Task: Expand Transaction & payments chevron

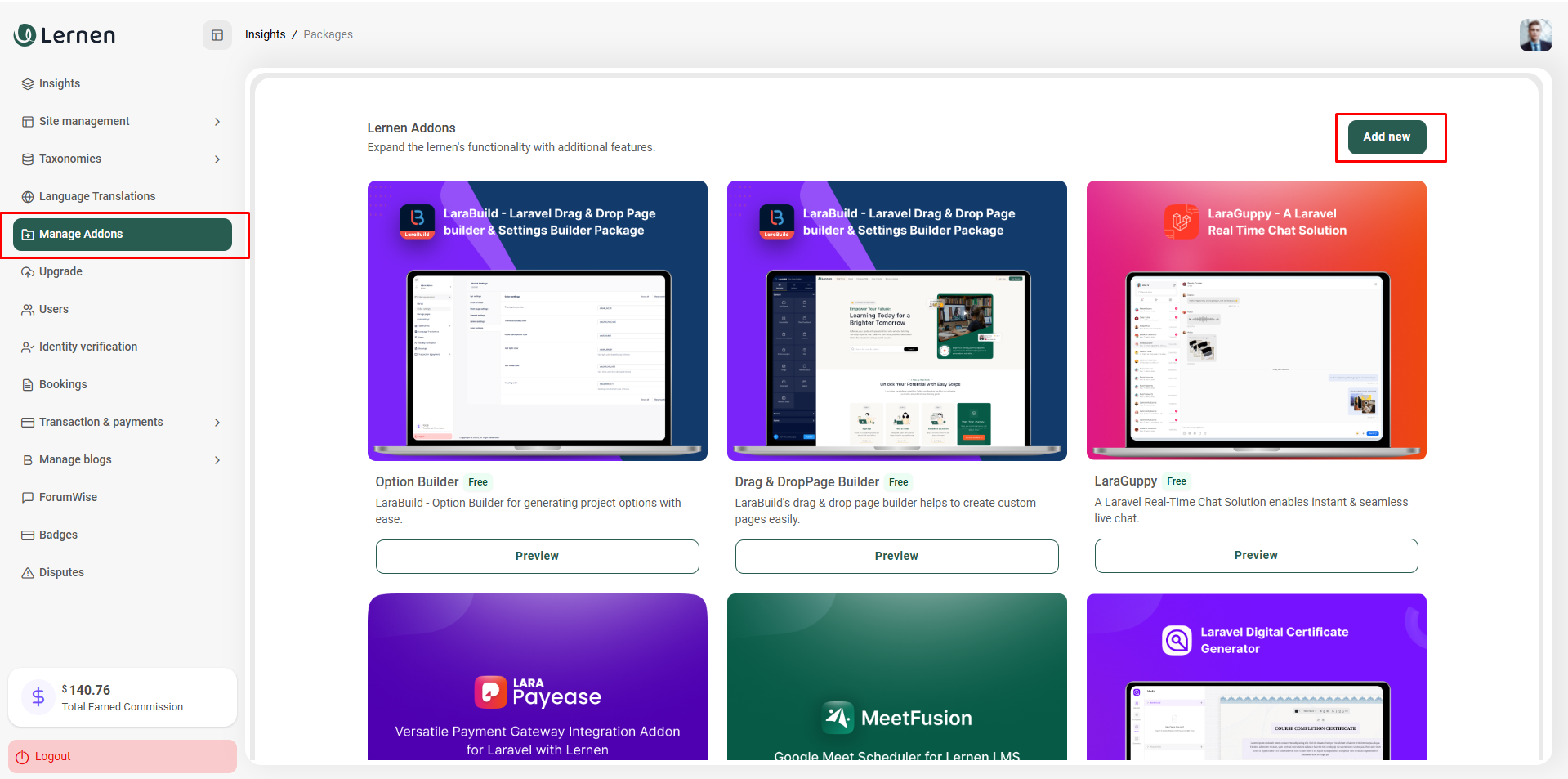Action: 217,423
